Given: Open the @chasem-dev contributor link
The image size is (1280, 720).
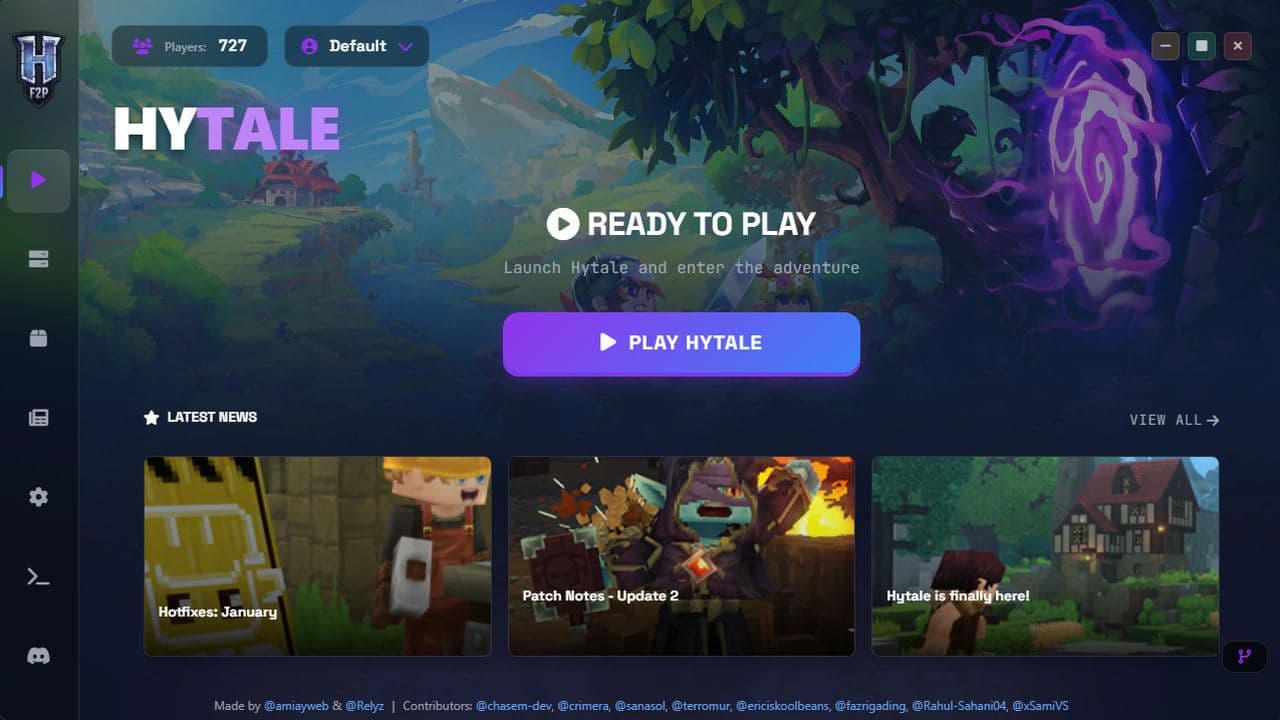Looking at the screenshot, I should click(514, 706).
